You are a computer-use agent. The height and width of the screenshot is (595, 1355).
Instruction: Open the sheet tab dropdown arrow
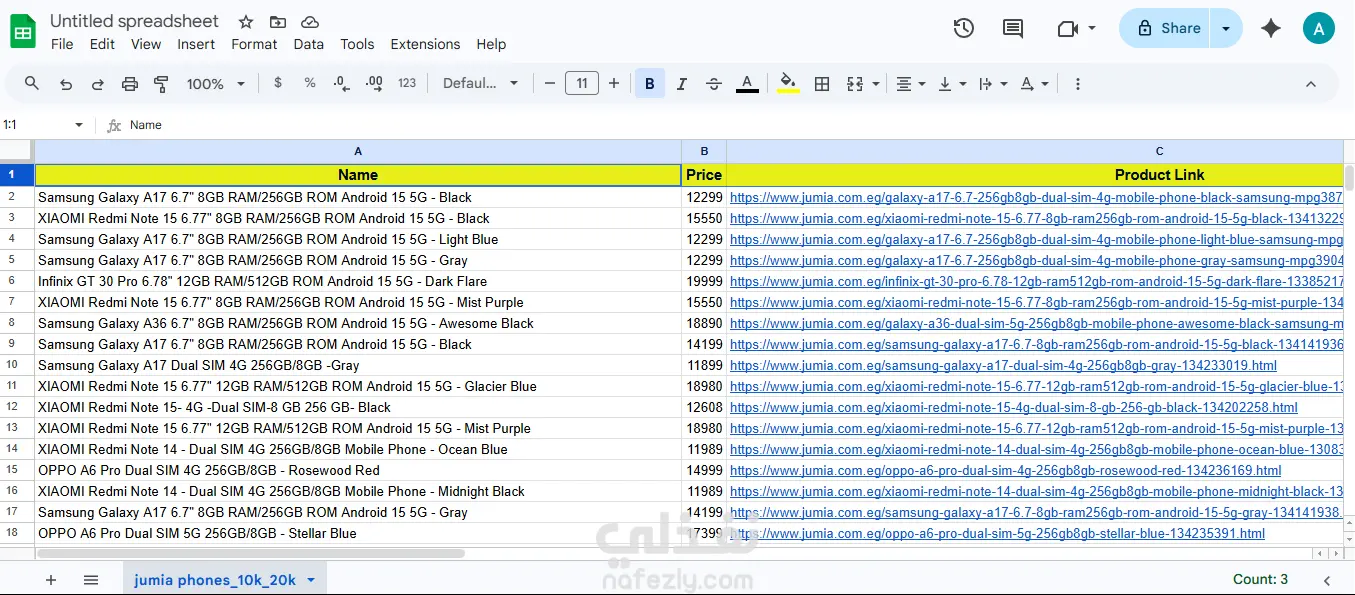pos(311,580)
